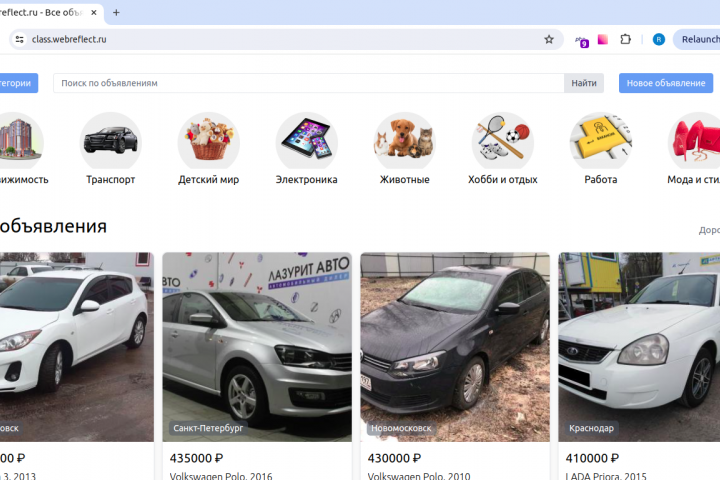This screenshot has height=480, width=720.
Task: Open the Детский мир toy basket icon
Action: 208,141
